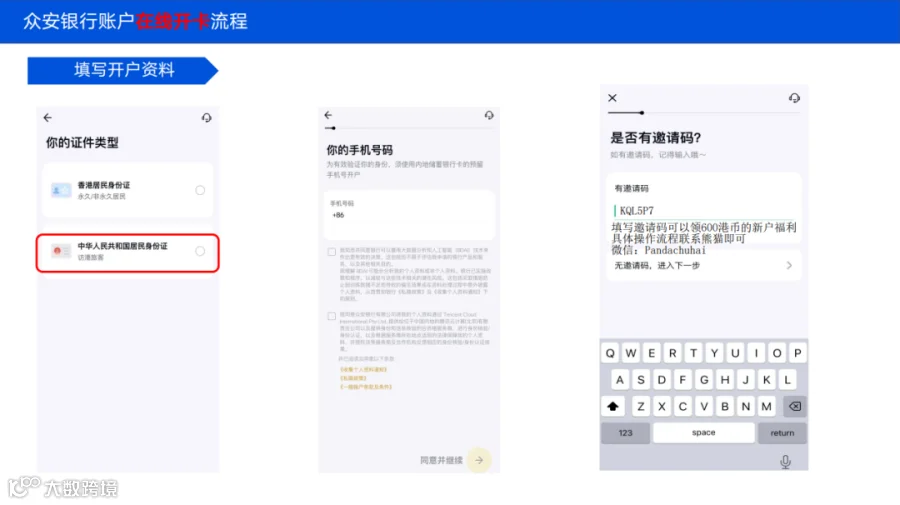Tap the F key on keyboard
Viewport: 900px width, 505px height.
(x=682, y=380)
